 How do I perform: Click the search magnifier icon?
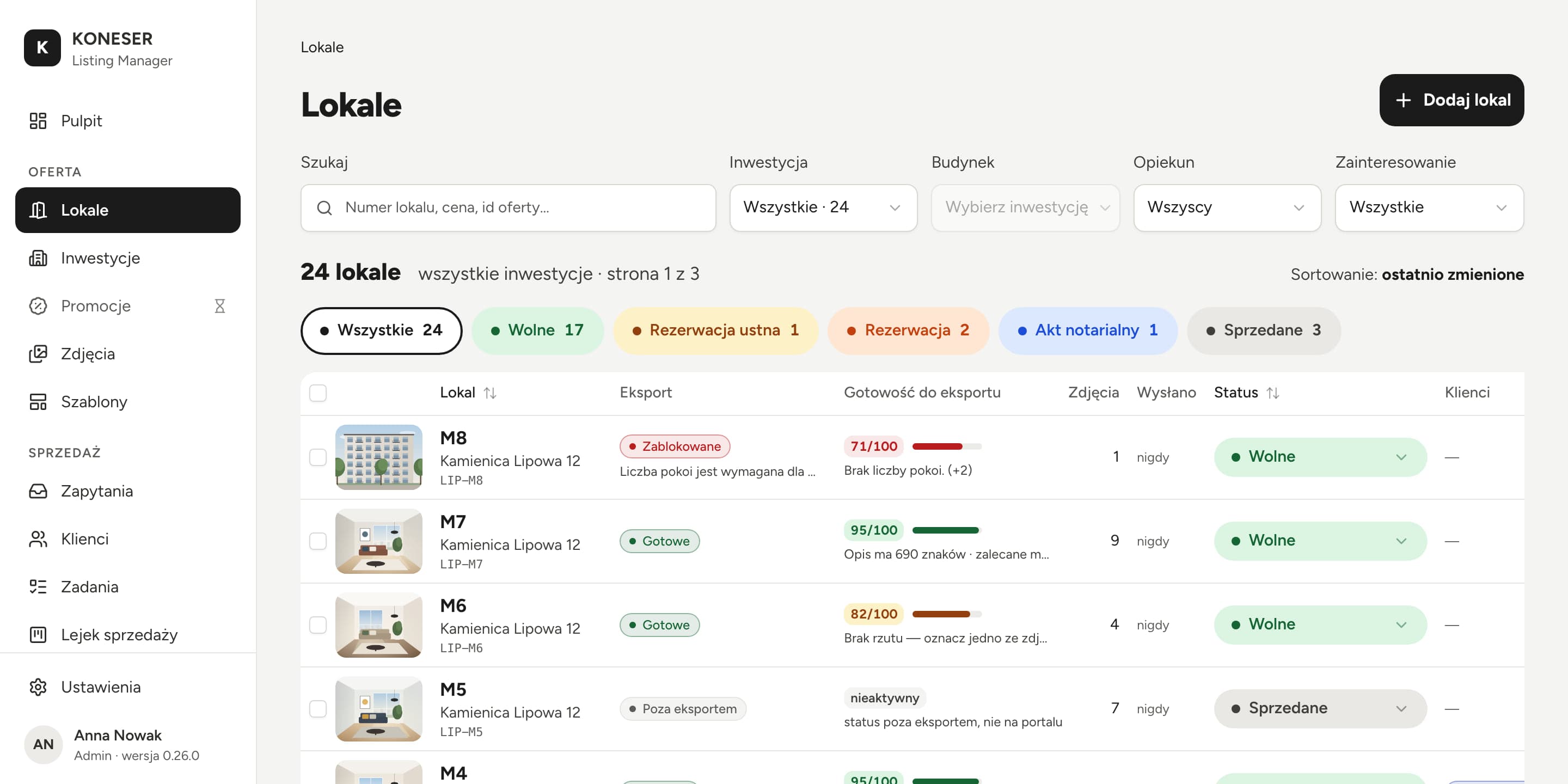[324, 207]
